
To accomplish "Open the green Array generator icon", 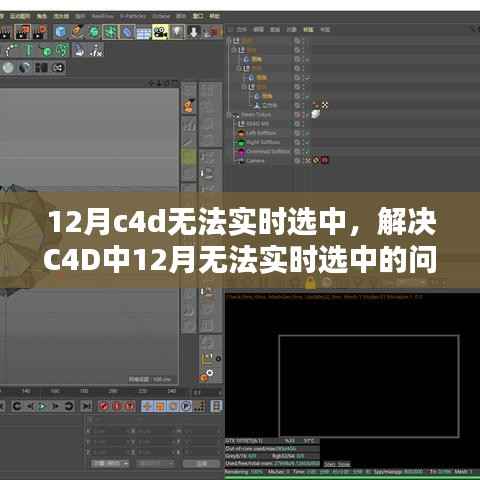I will (110, 32).
